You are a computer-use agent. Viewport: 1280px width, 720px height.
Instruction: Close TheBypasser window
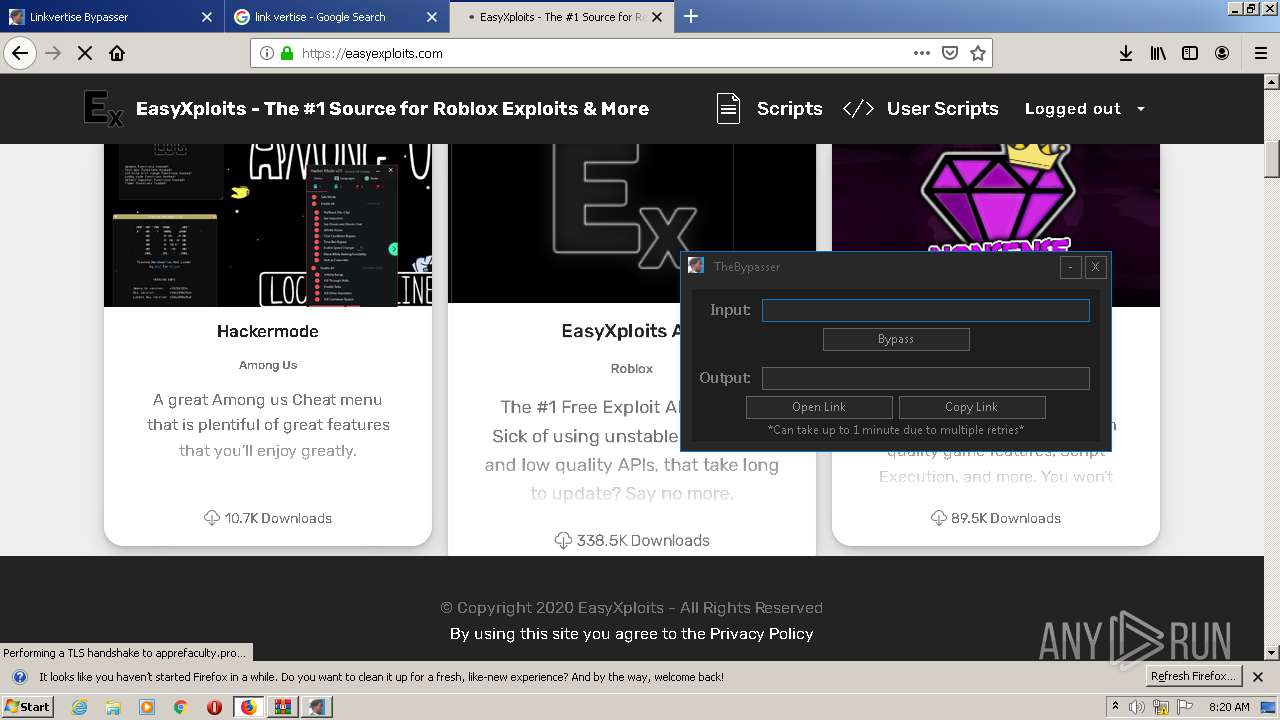pyautogui.click(x=1095, y=267)
